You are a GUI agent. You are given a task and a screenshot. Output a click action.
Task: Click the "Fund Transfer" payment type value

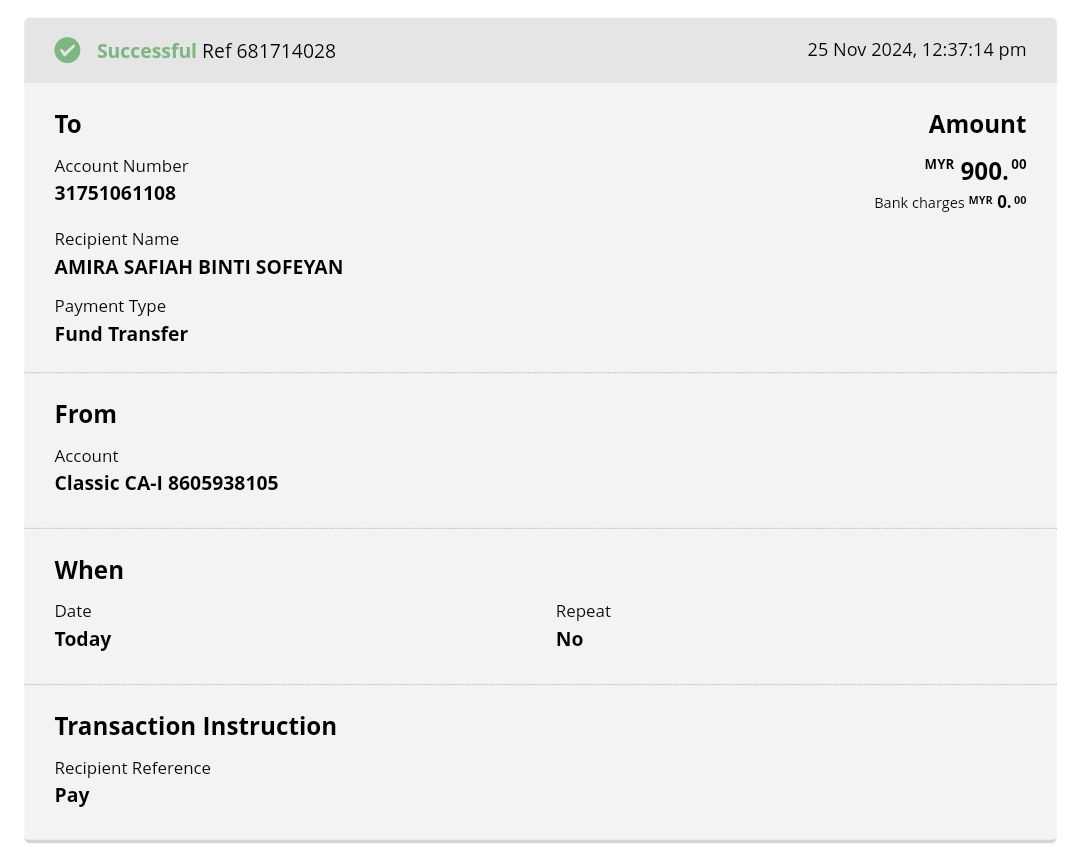pyautogui.click(x=121, y=334)
